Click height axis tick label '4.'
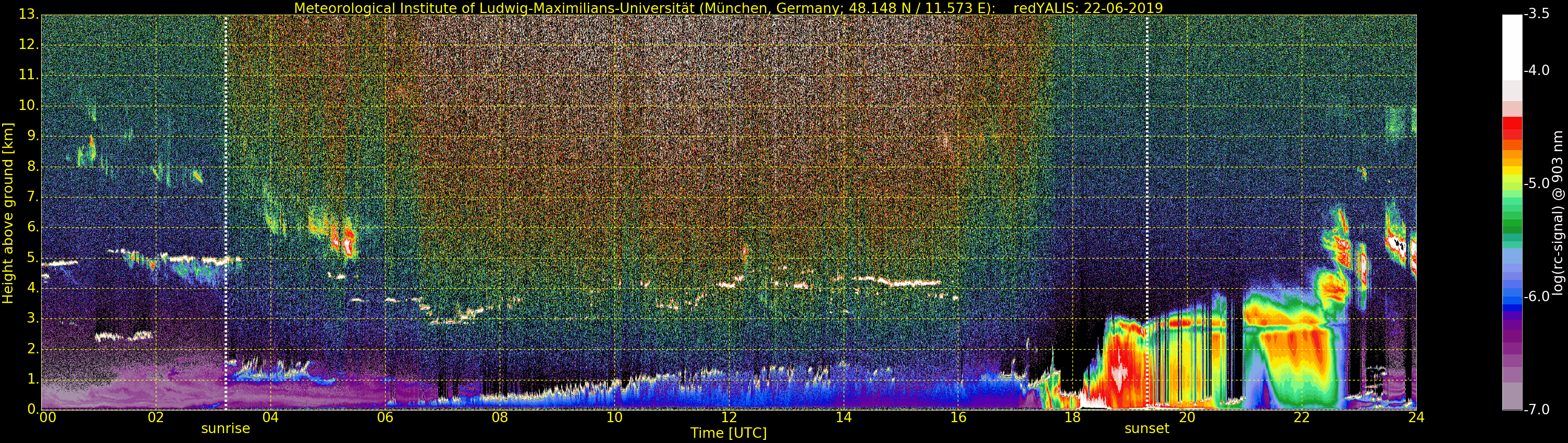Viewport: 1568px width, 443px height. (x=33, y=288)
